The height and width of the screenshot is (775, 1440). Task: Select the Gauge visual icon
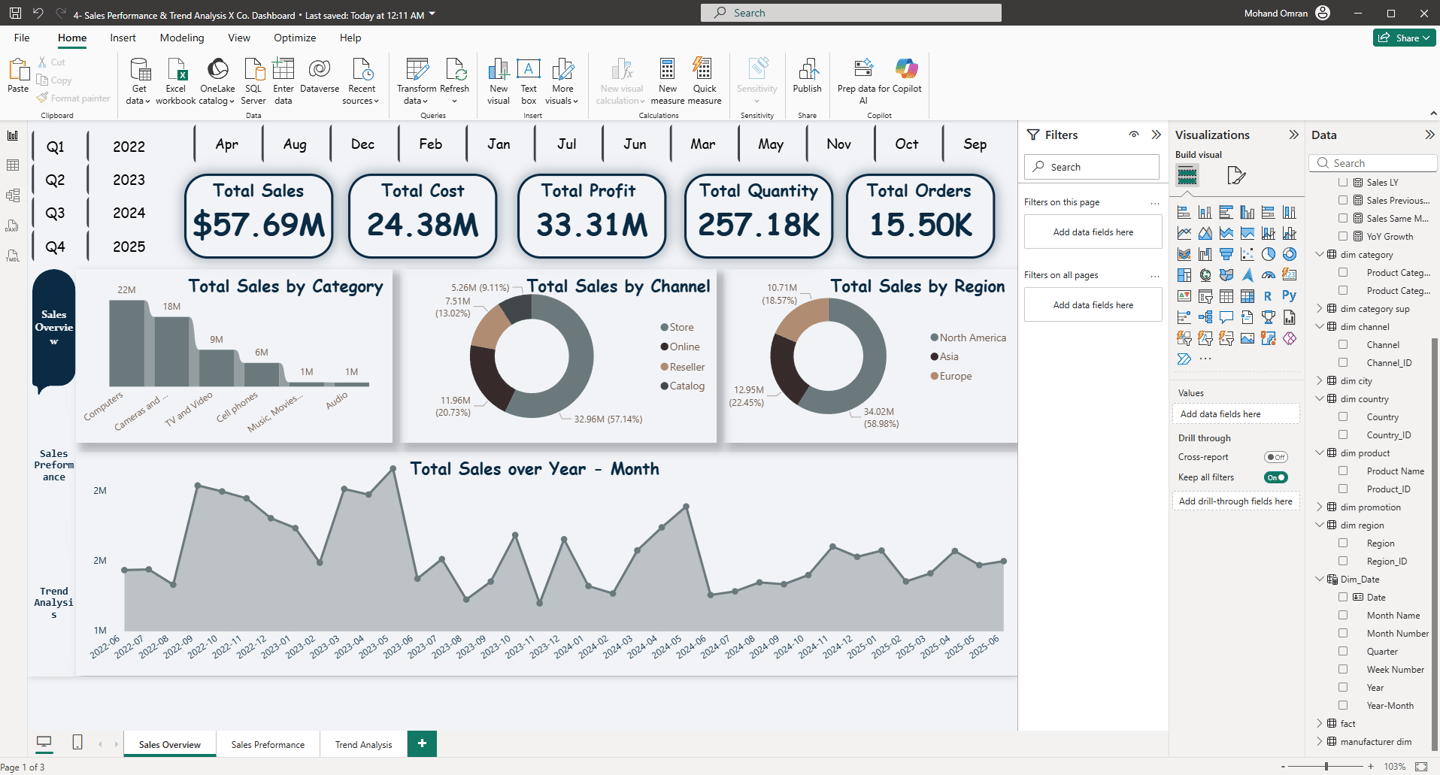1268,275
